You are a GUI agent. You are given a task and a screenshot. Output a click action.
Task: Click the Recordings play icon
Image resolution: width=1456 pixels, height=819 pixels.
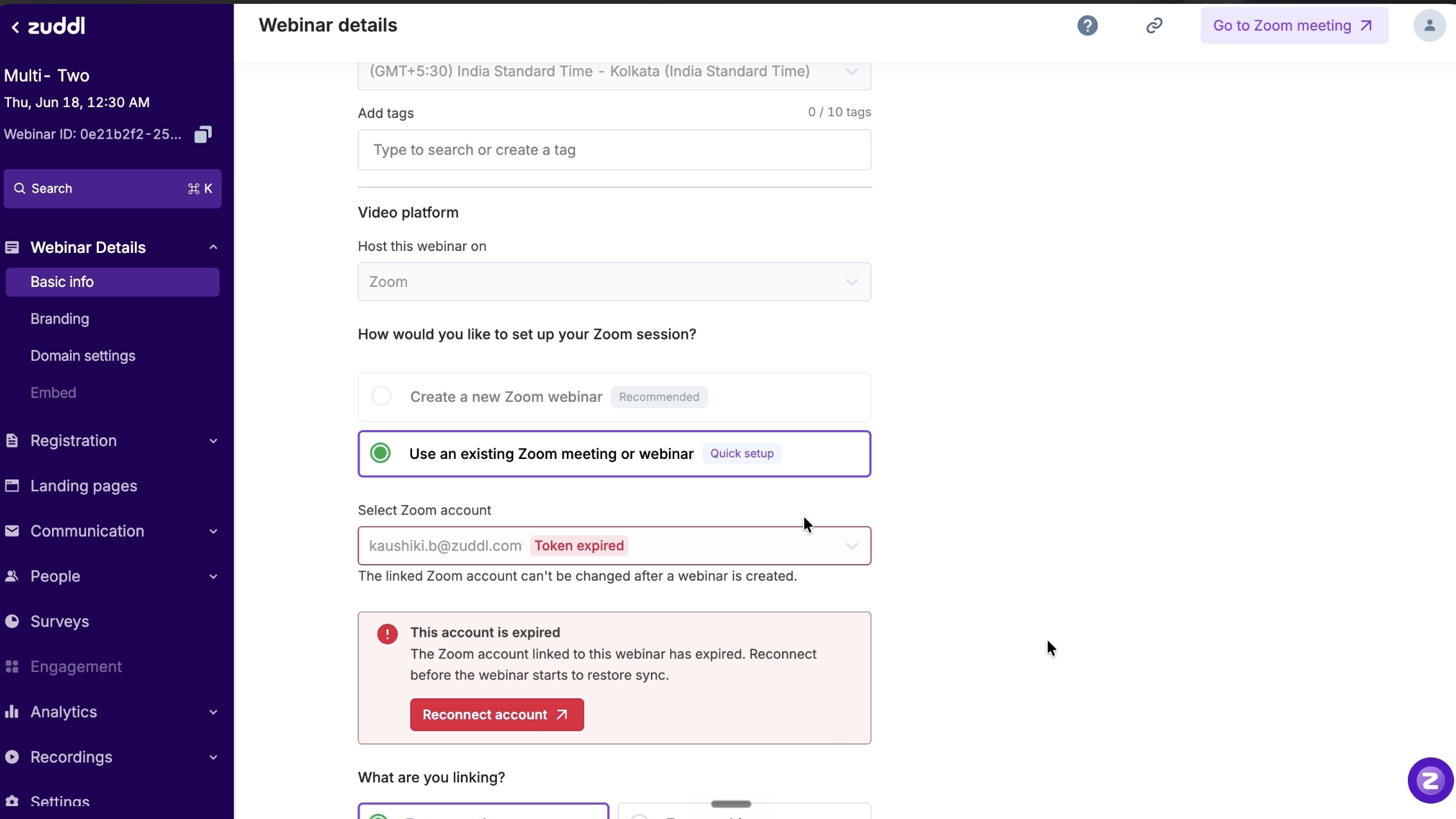coord(12,757)
